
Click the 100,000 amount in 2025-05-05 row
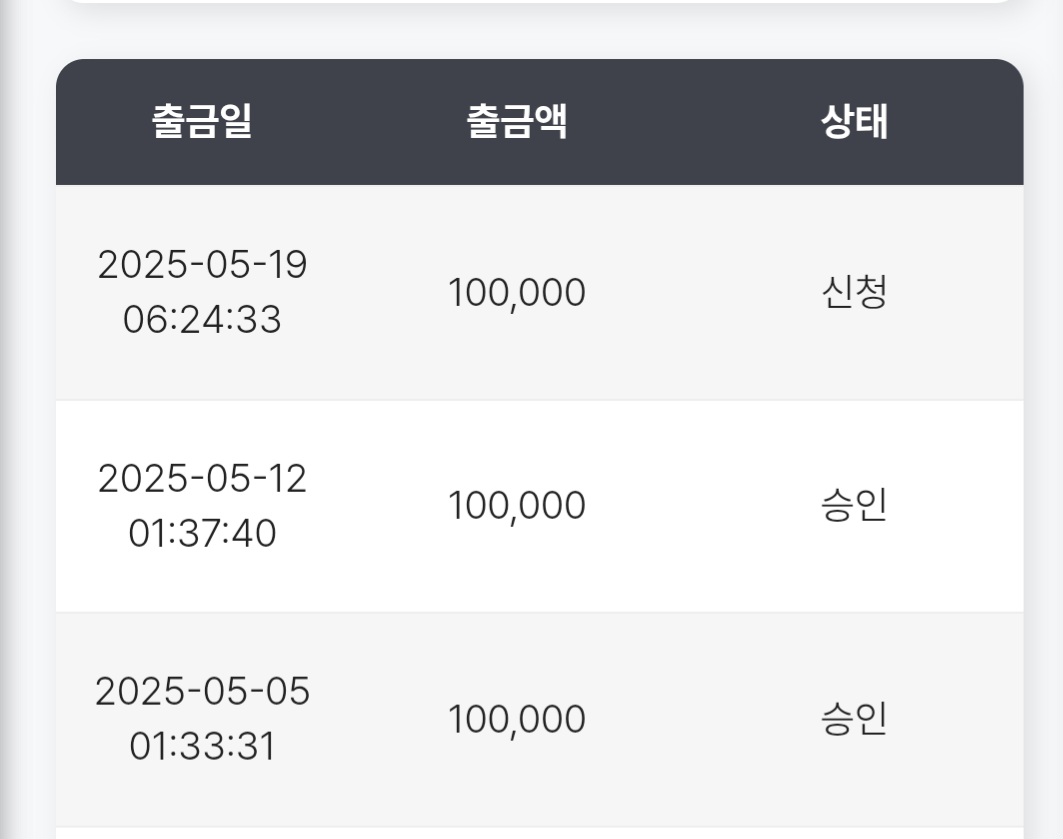pyautogui.click(x=517, y=719)
